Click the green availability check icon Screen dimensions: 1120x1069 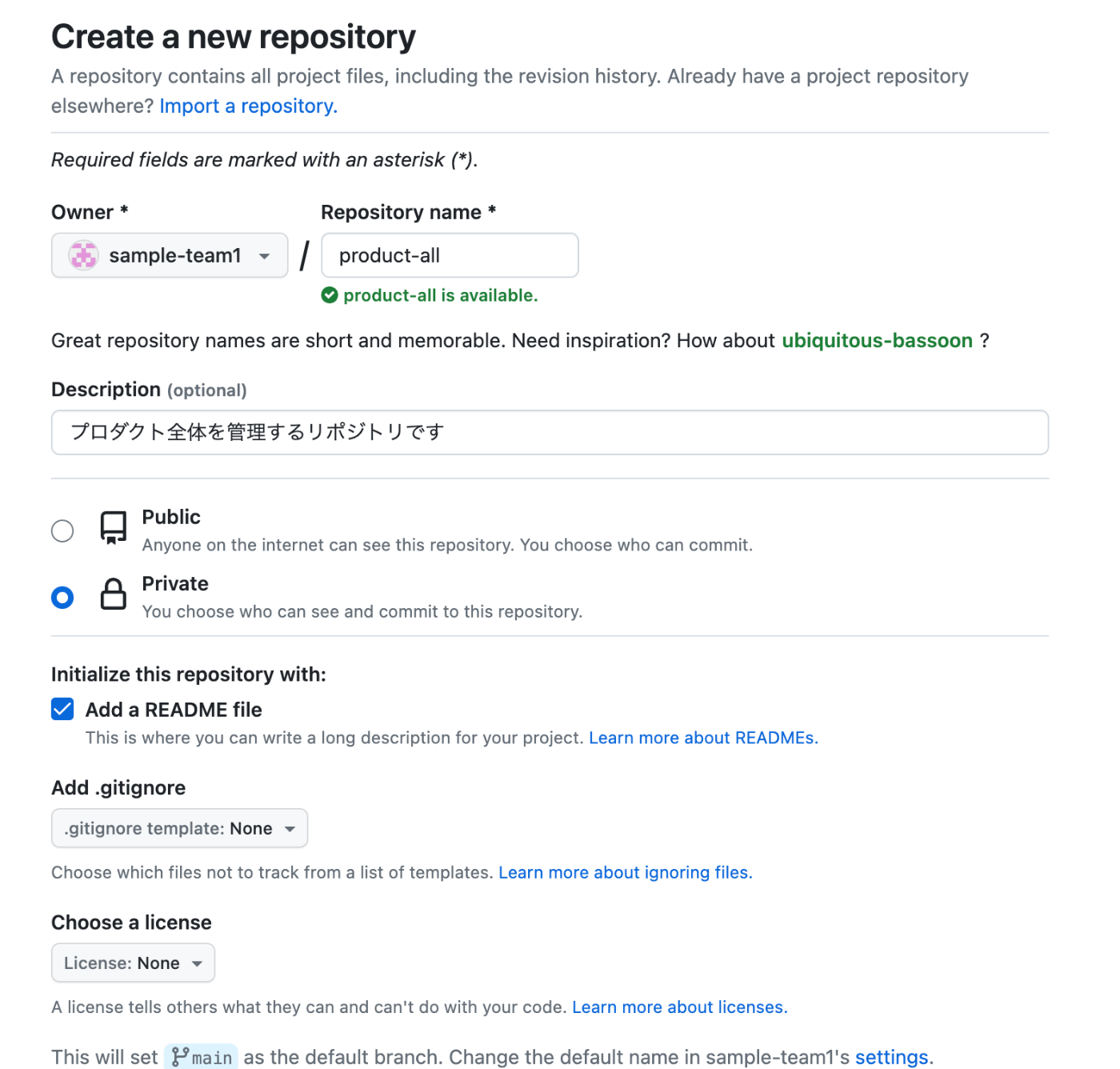pos(330,295)
